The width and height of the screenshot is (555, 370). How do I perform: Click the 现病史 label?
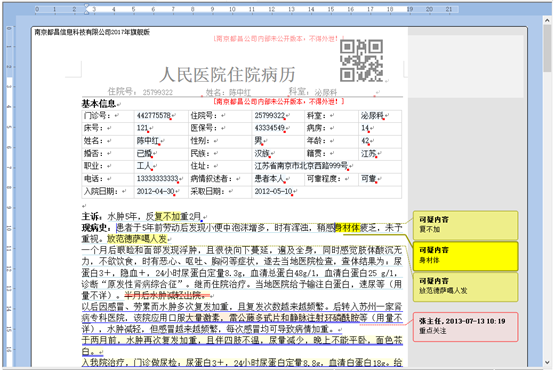click(96, 227)
